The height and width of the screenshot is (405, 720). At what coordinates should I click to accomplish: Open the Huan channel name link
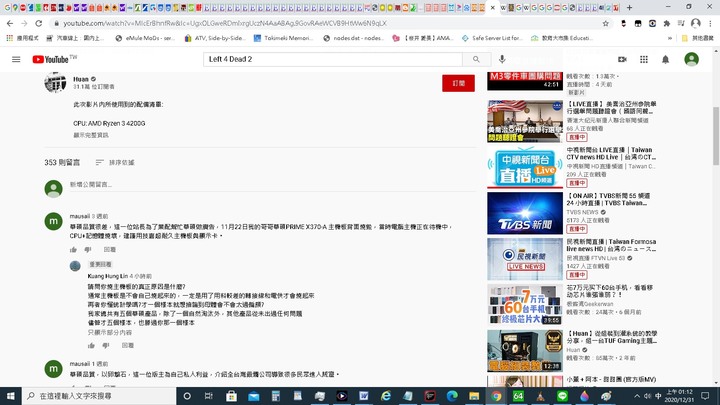point(81,79)
